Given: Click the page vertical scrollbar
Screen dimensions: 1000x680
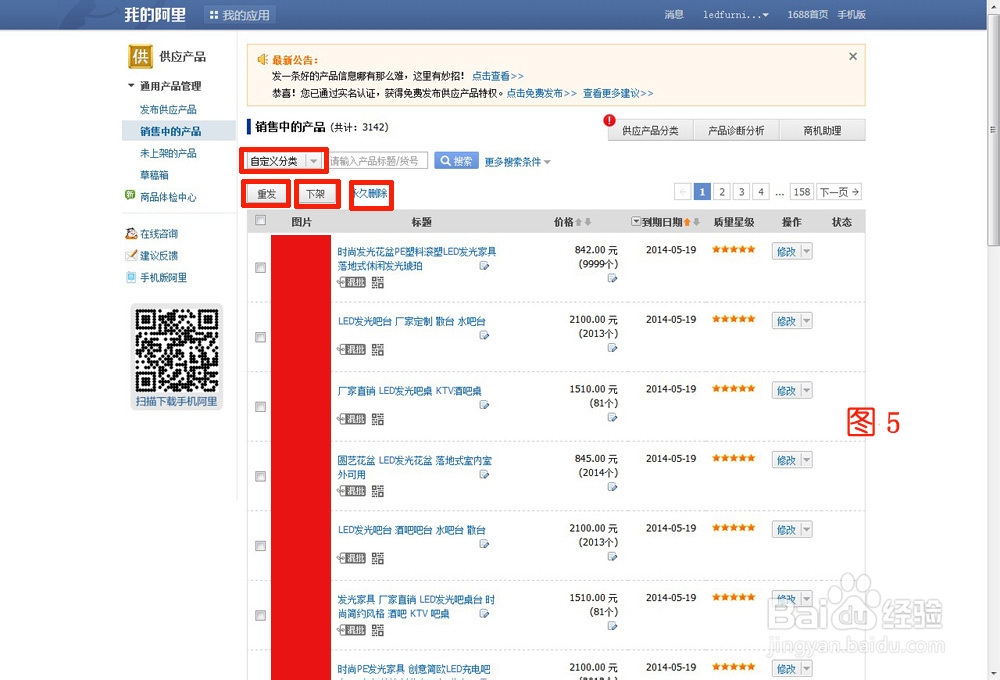Looking at the screenshot, I should click(993, 128).
